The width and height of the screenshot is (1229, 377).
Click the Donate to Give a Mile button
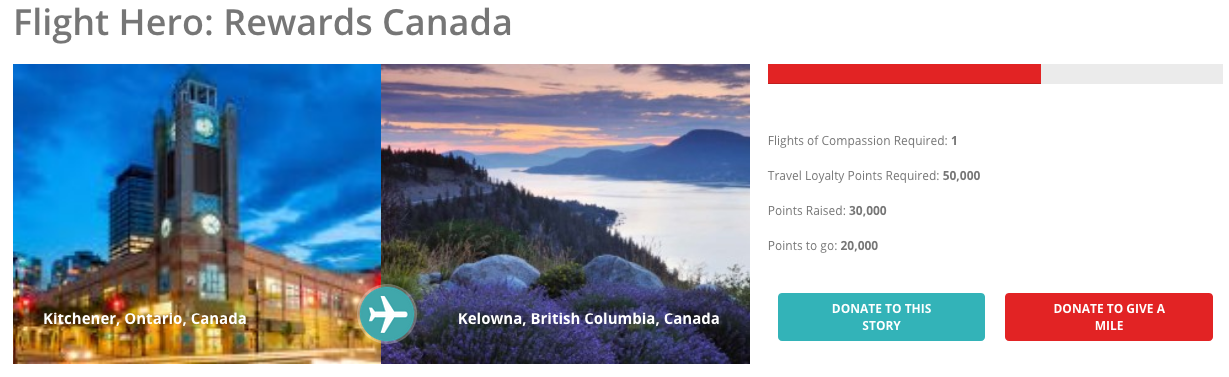pos(1108,317)
